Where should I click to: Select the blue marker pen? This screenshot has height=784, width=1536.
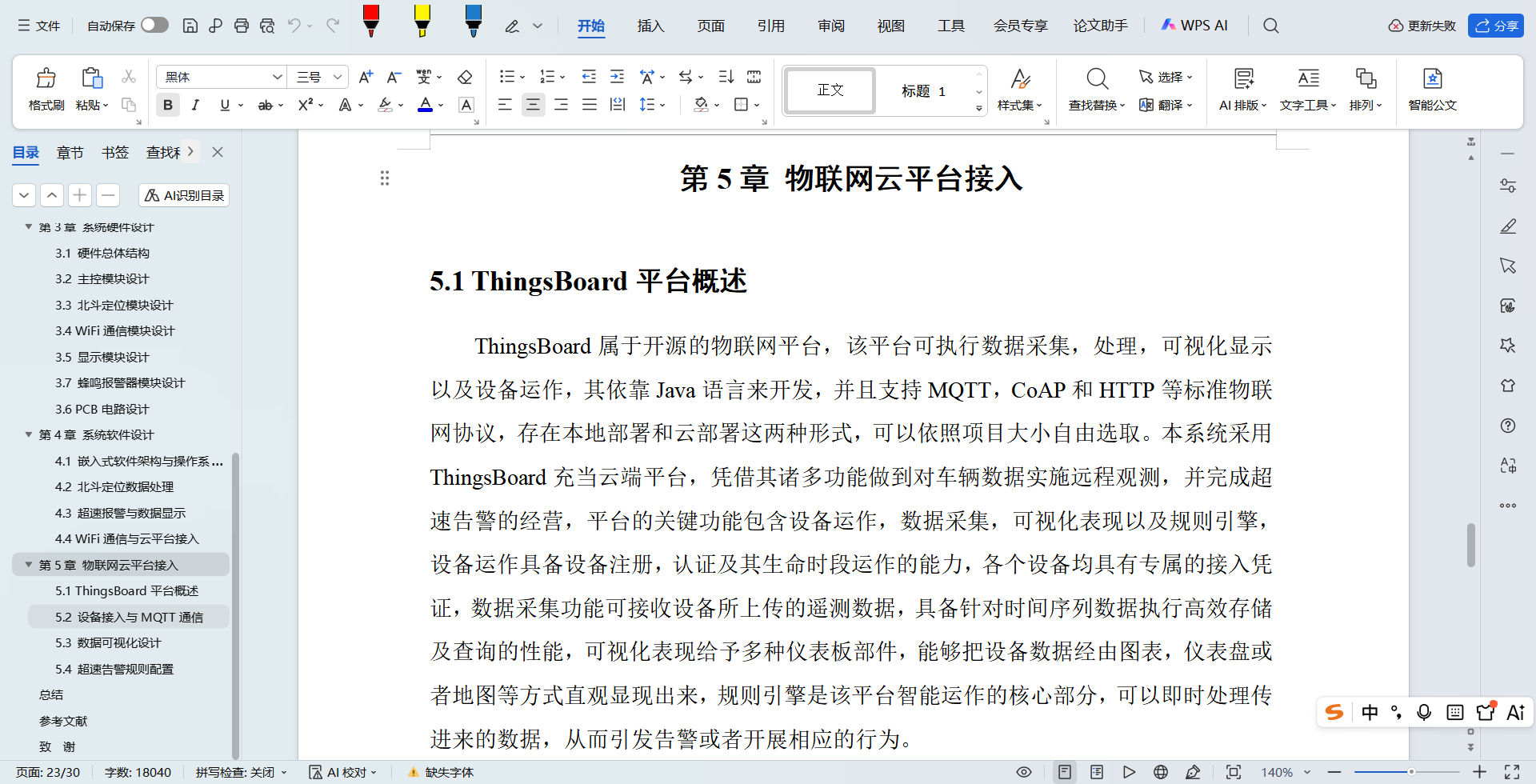(x=473, y=21)
